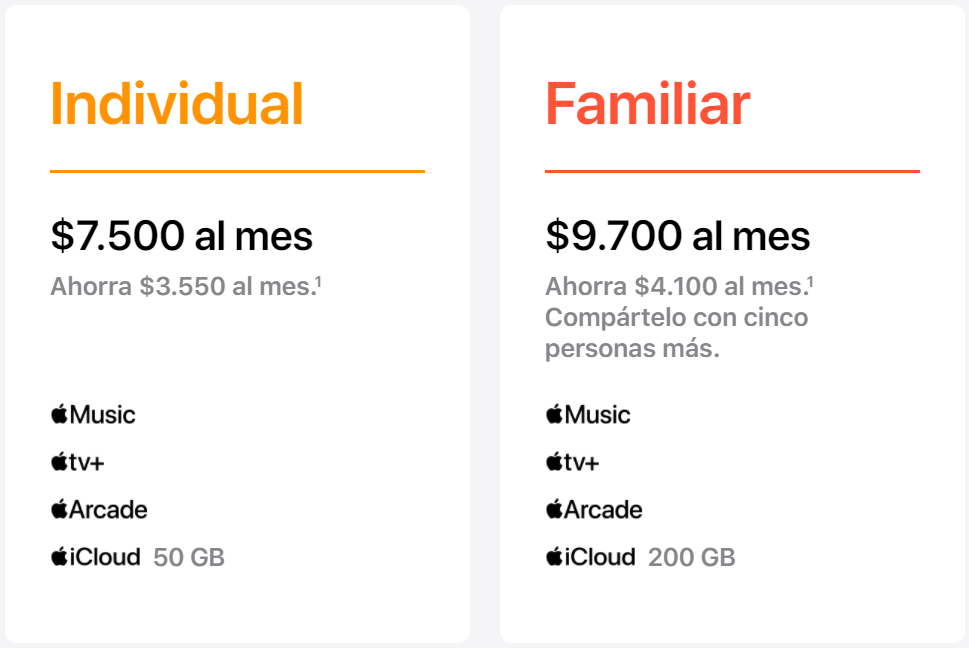Open footnote 1 after Ahorra $4.100
This screenshot has height=648, width=969.
click(x=810, y=281)
